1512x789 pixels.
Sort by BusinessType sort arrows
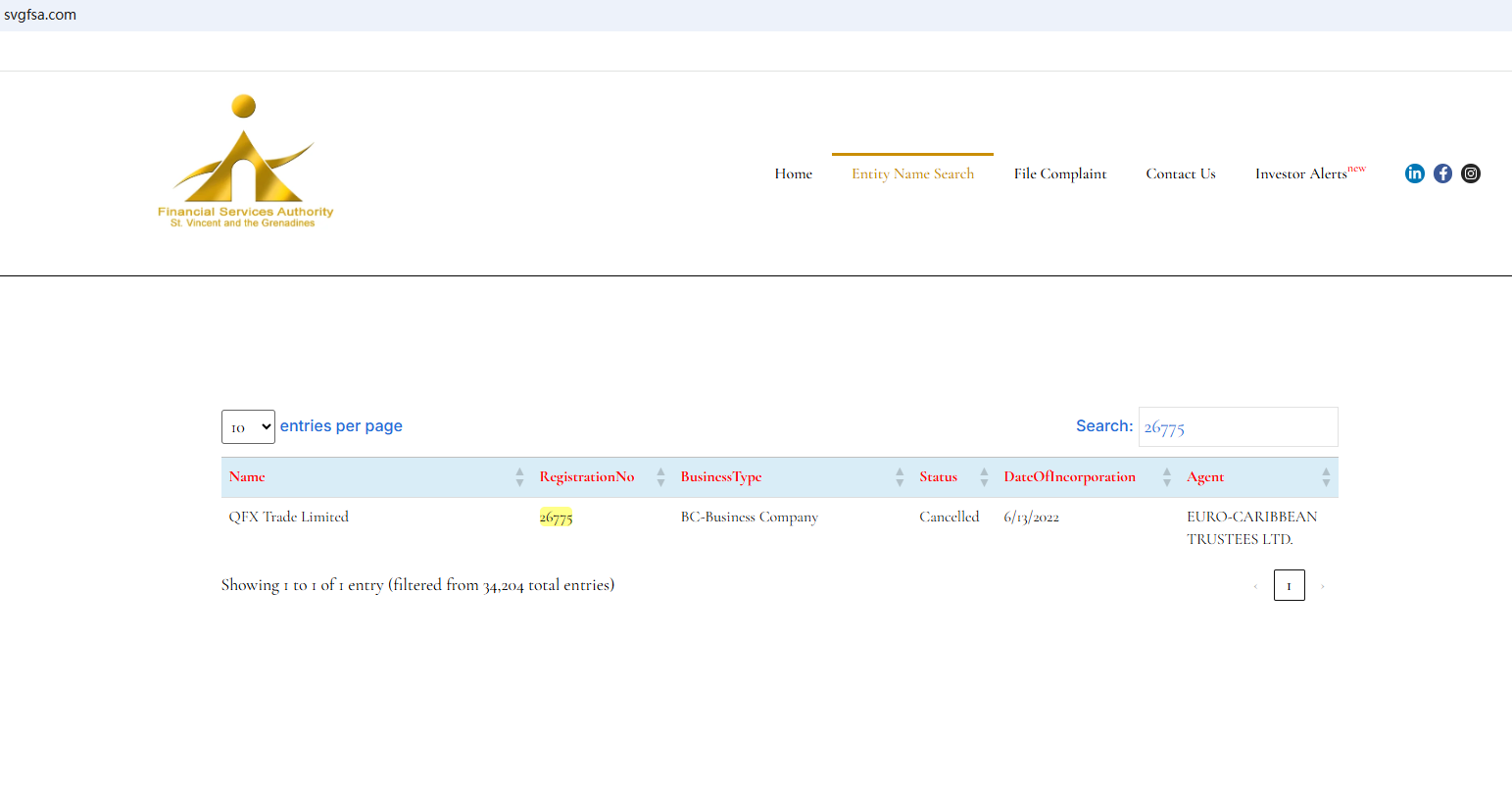(x=900, y=477)
